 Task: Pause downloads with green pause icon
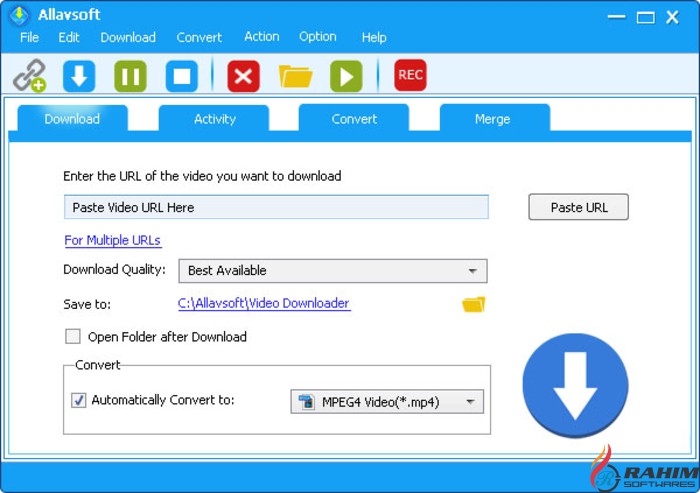[x=130, y=76]
